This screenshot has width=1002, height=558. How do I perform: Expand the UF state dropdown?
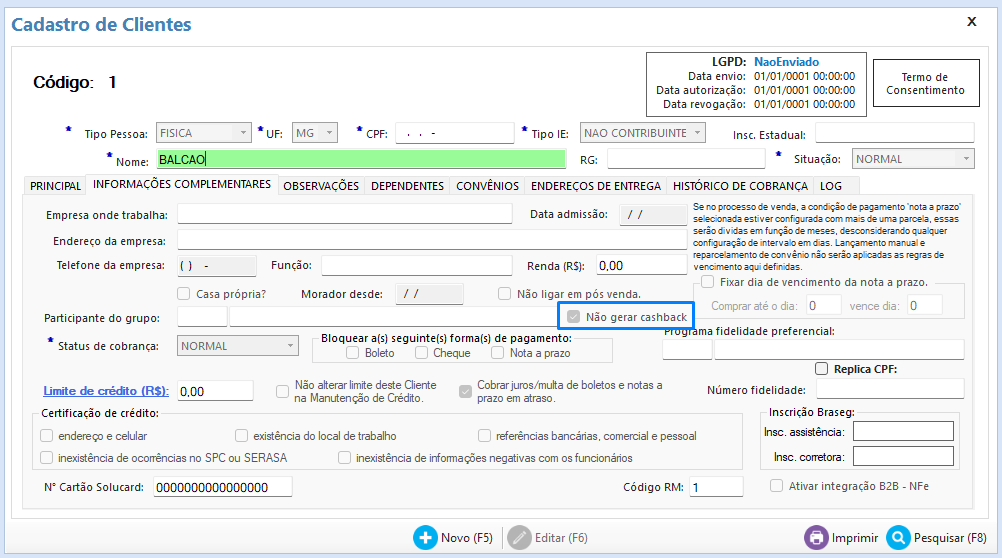[x=330, y=133]
